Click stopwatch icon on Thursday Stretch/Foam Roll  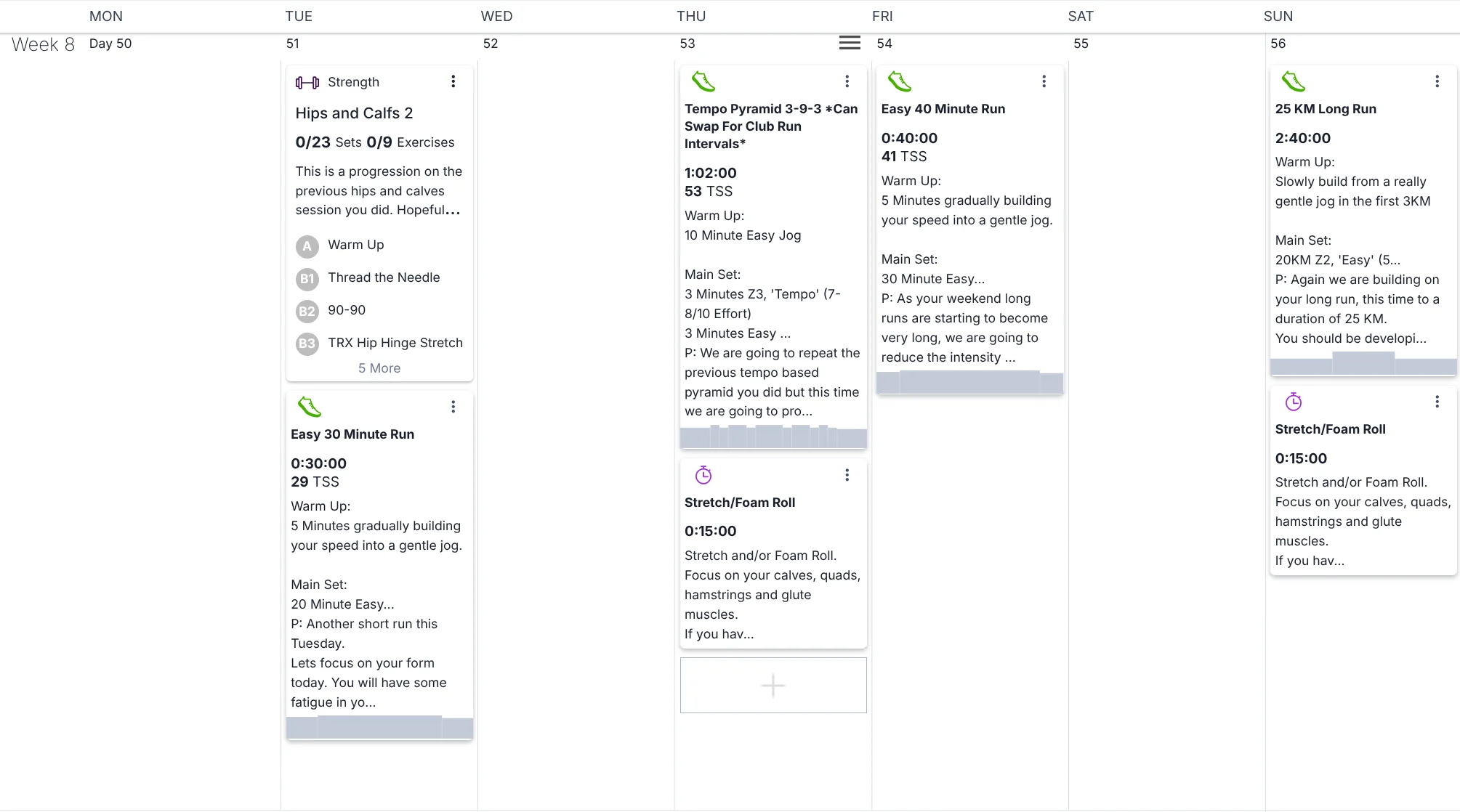point(703,475)
